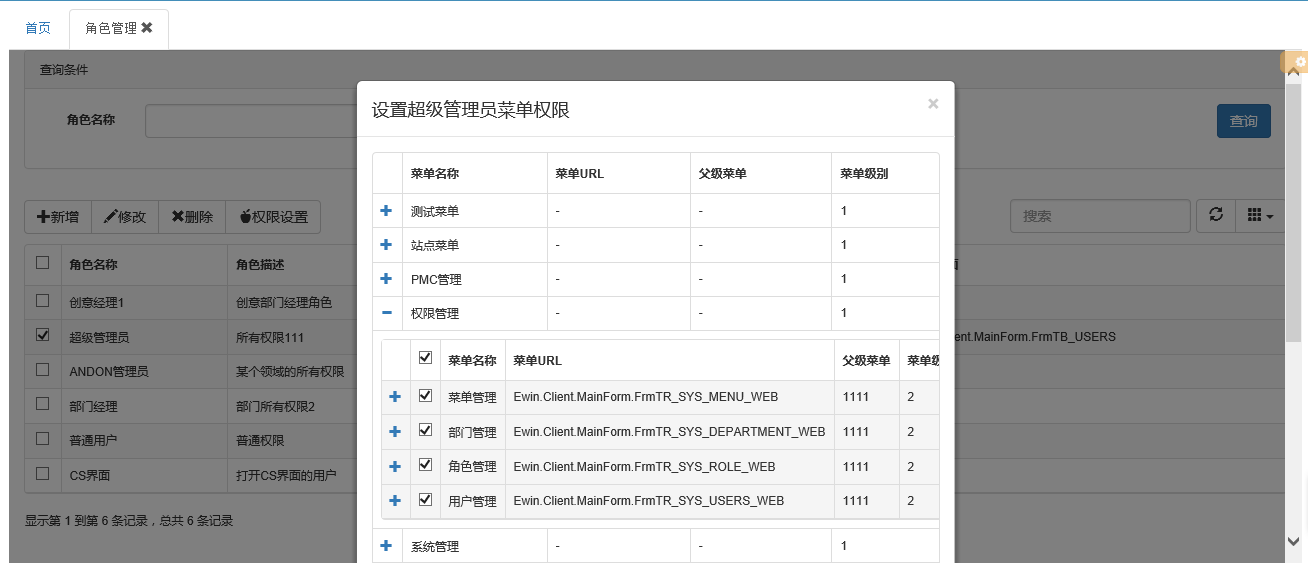
Task: Uncheck the 角色管理 checkbox in dialog
Action: (425, 465)
